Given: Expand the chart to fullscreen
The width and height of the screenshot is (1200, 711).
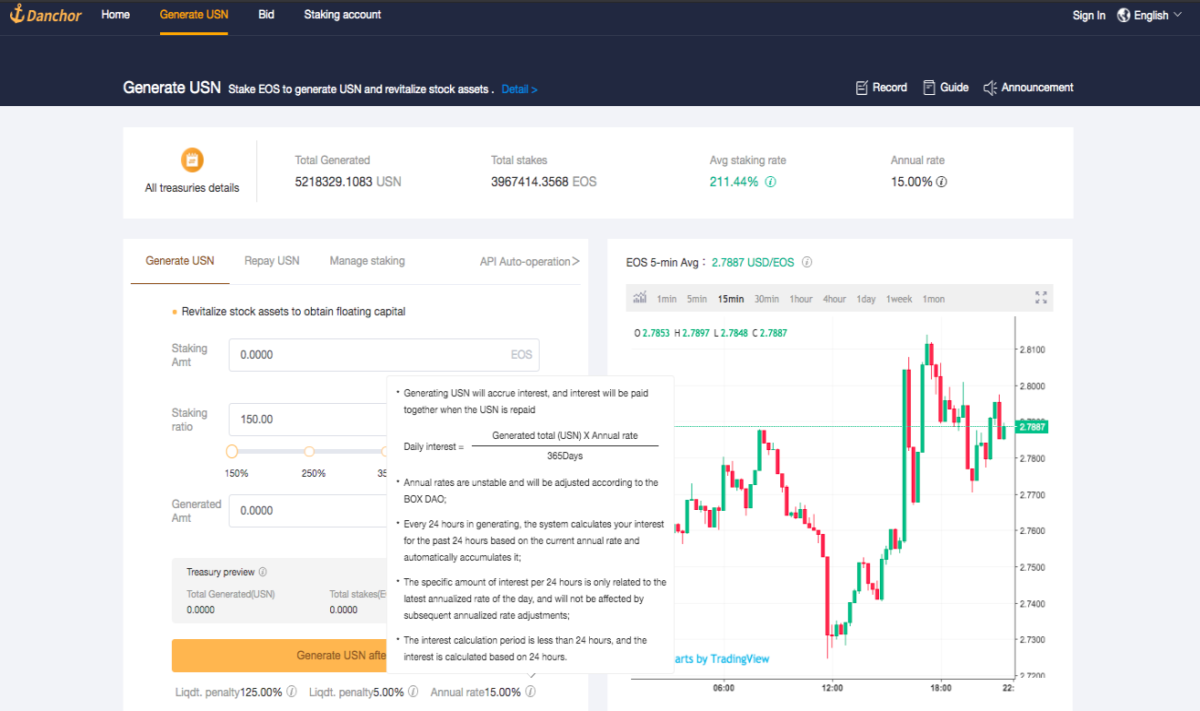Looking at the screenshot, I should [x=1041, y=298].
